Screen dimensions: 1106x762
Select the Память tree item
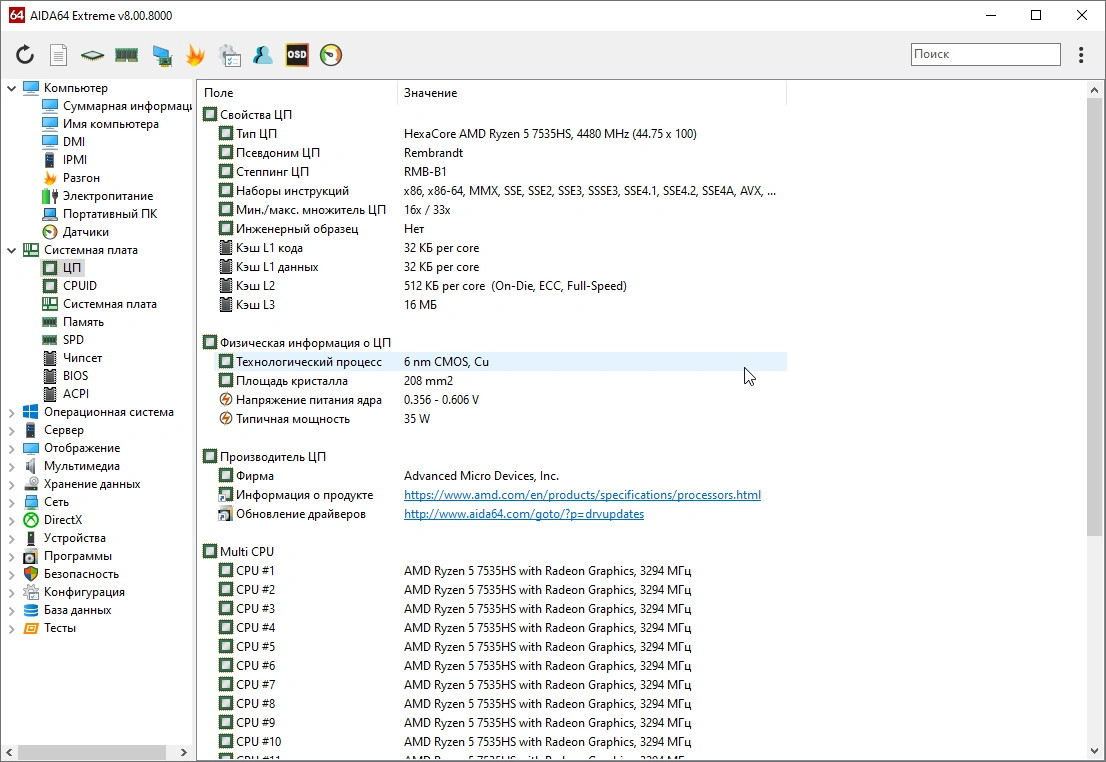73,322
